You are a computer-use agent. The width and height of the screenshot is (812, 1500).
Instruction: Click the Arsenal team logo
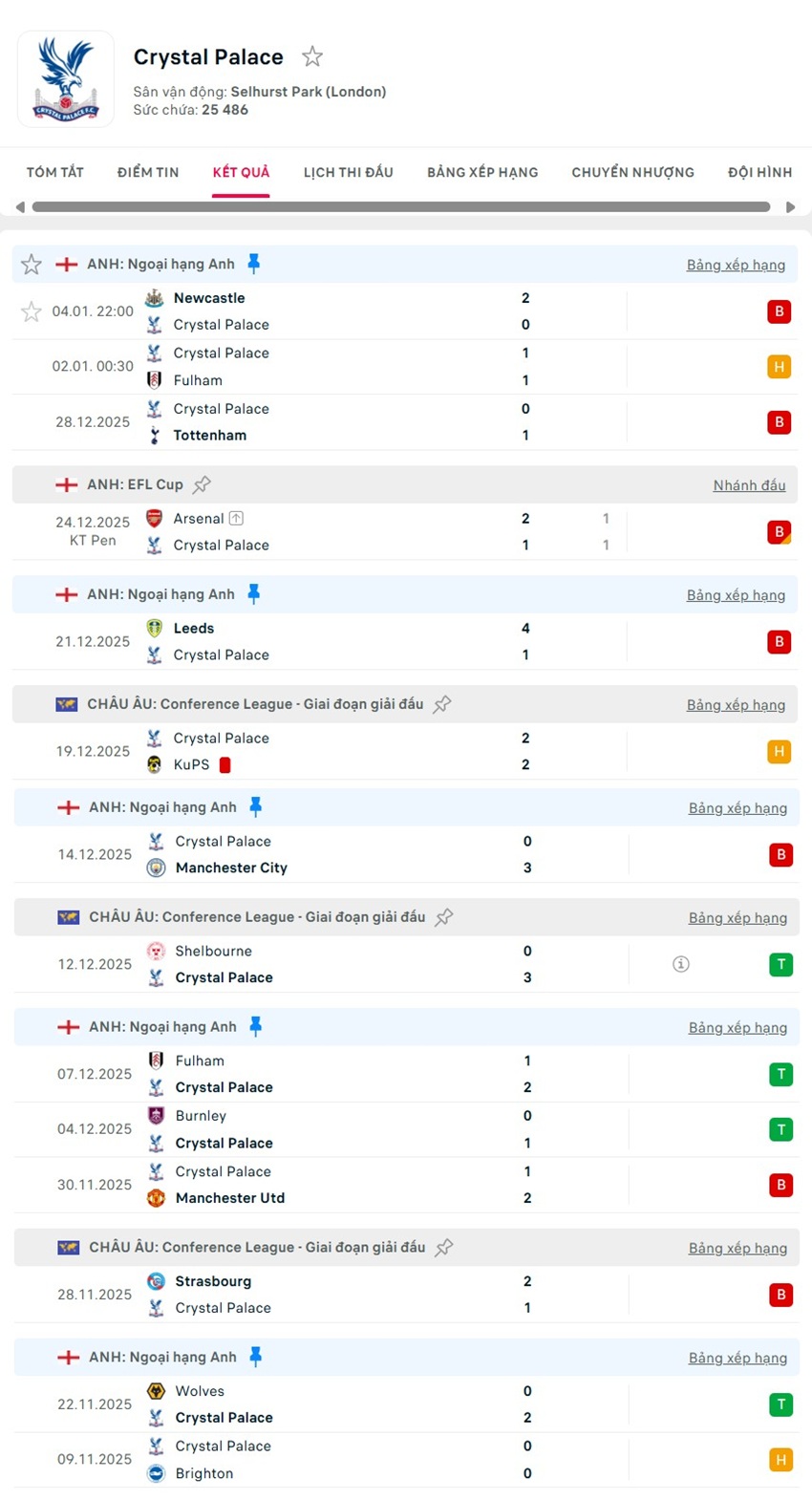point(155,518)
